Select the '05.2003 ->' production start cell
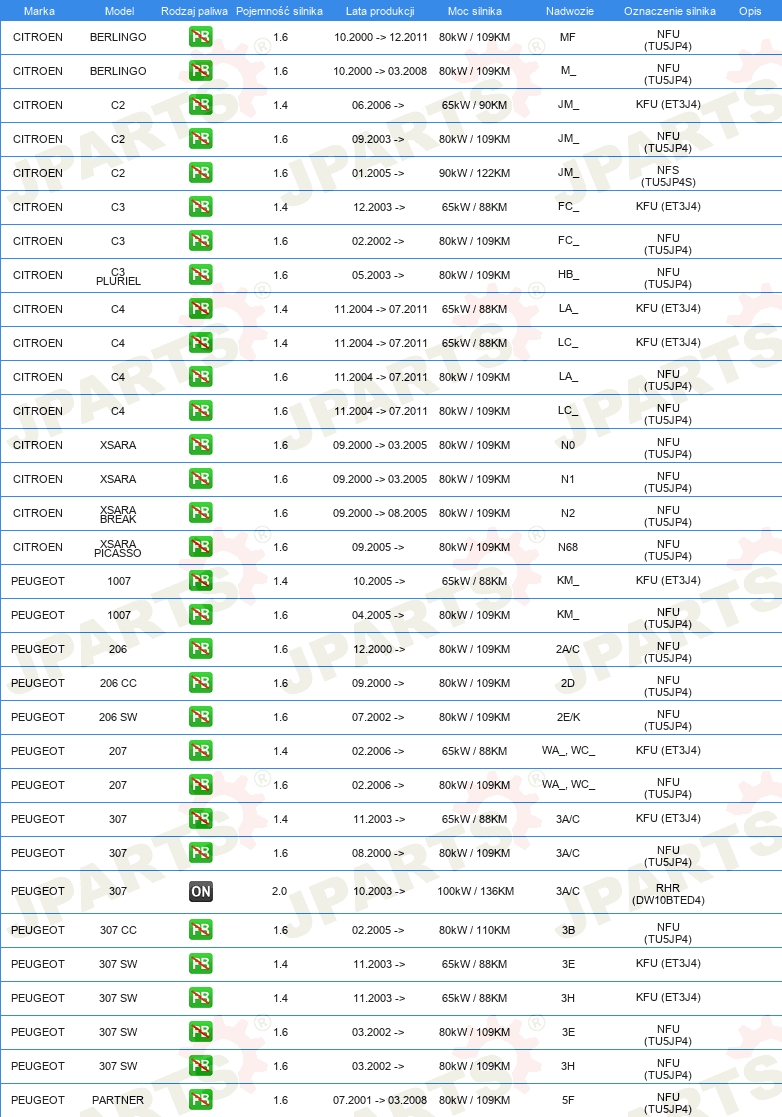Screen dimensions: 782x1117 378,275
